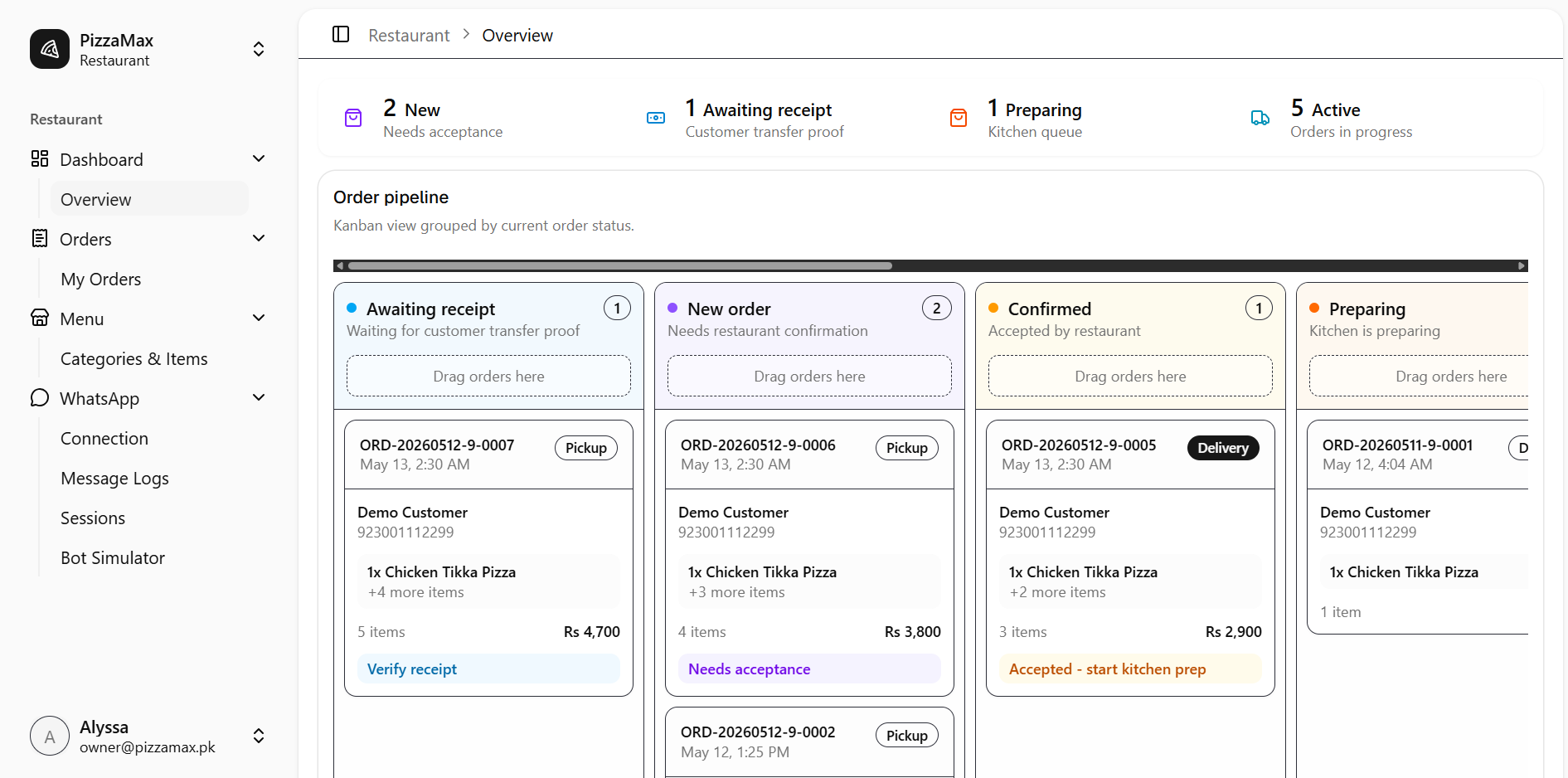Open the Alyssa account menu chevron
Viewport: 1568px width, 778px height.
(259, 736)
